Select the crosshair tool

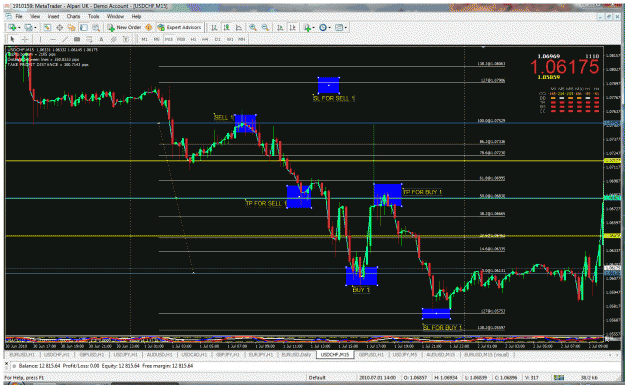[25, 39]
